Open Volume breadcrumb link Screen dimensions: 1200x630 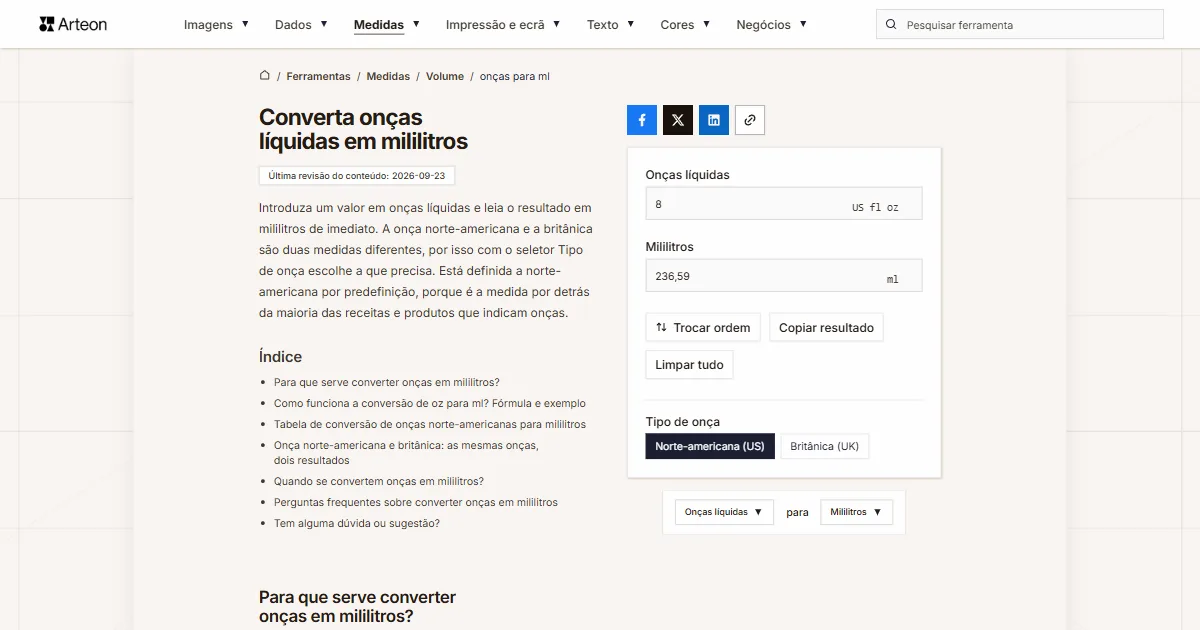pyautogui.click(x=445, y=76)
